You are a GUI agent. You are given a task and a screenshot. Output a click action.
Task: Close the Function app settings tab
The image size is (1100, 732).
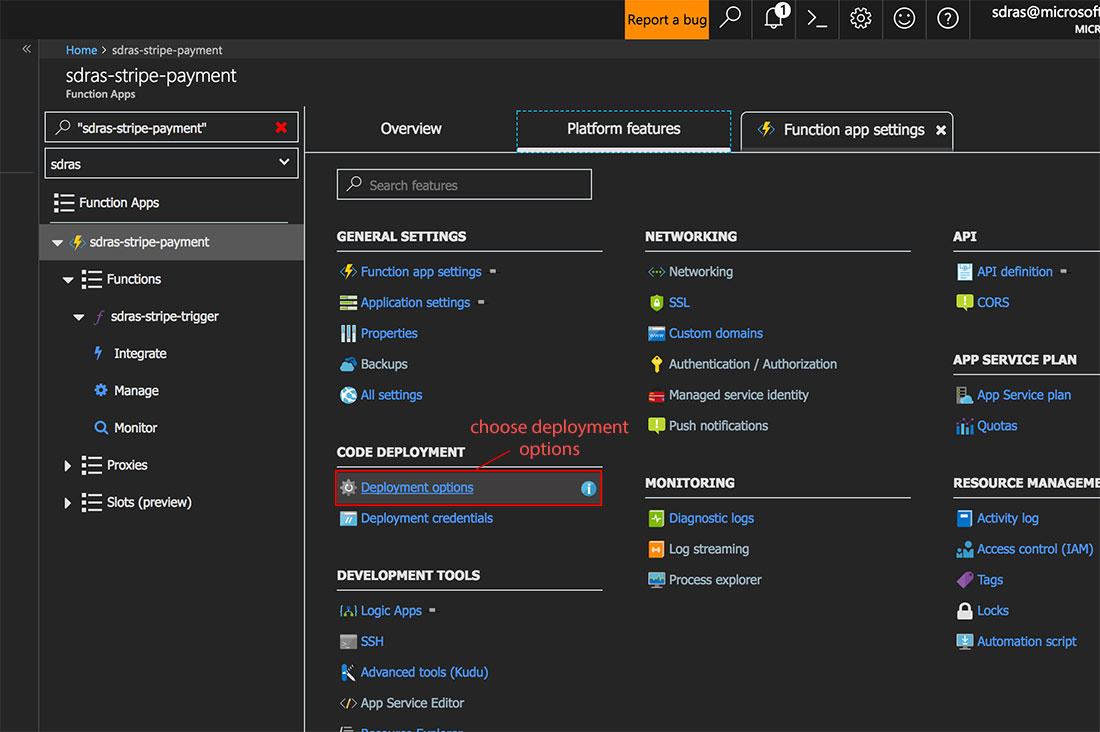coord(941,131)
